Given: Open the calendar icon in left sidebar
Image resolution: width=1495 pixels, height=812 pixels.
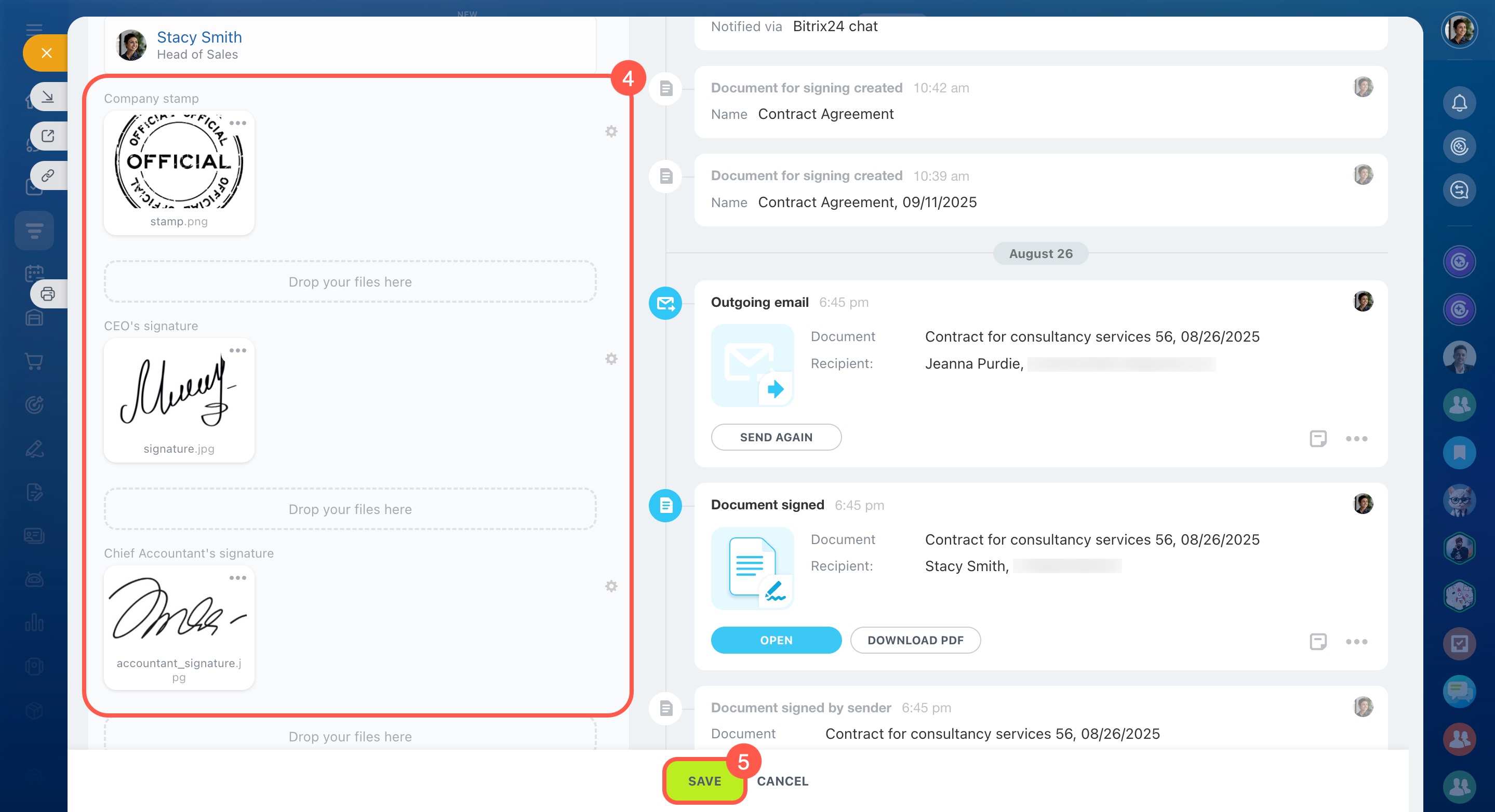Looking at the screenshot, I should coord(33,273).
